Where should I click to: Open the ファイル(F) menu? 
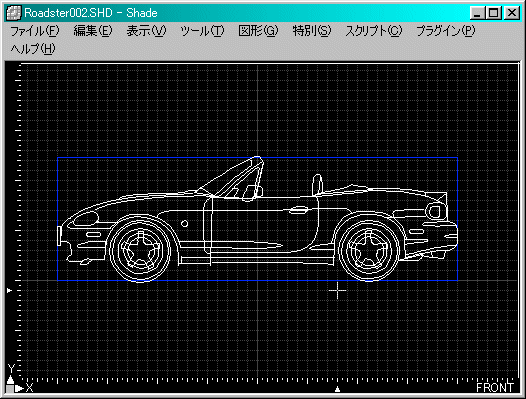click(35, 31)
